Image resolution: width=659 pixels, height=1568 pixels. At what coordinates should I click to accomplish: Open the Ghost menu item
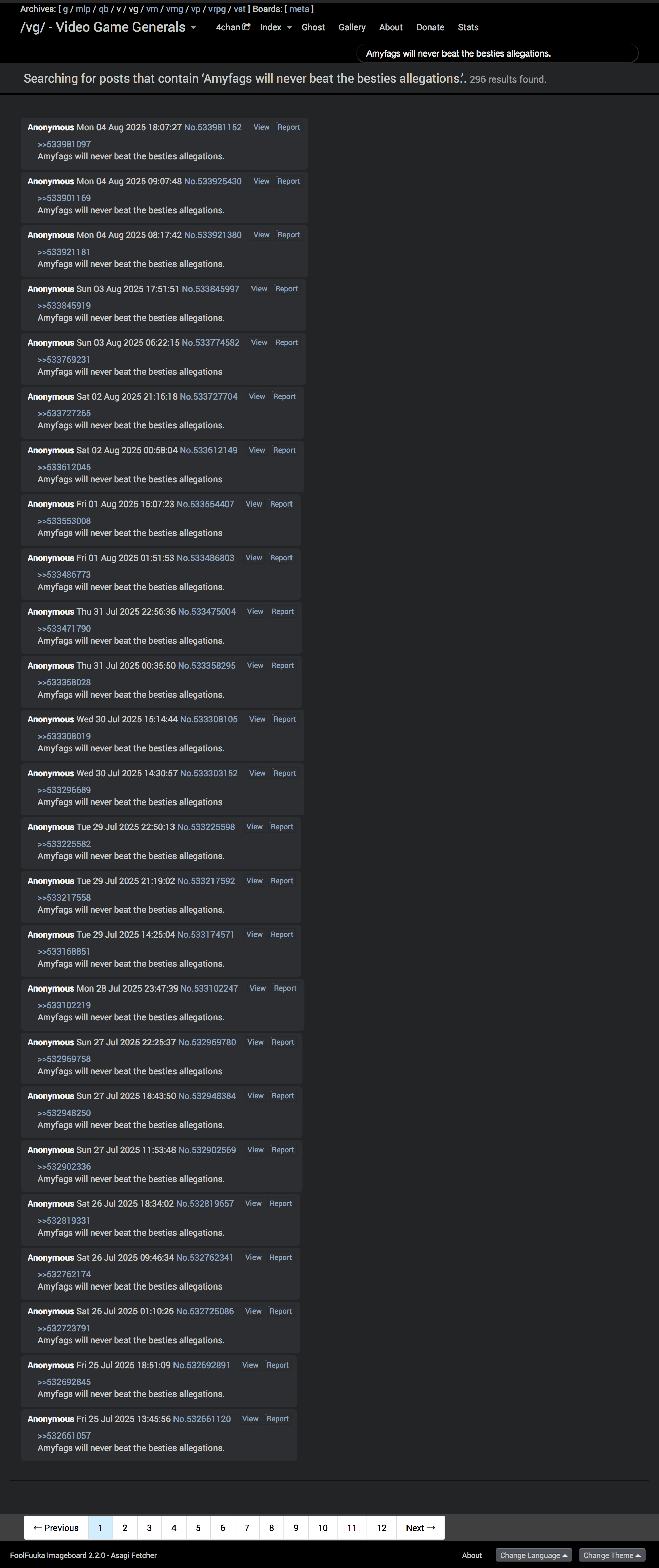[x=313, y=27]
